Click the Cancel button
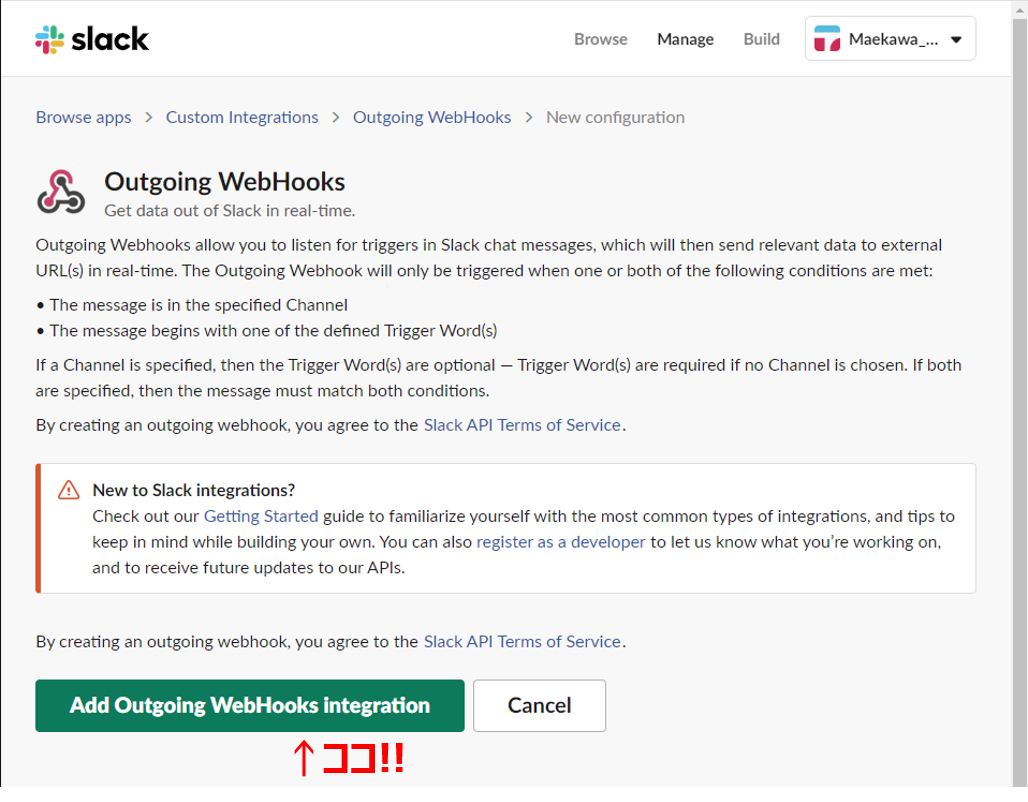The image size is (1028, 802). (x=540, y=706)
